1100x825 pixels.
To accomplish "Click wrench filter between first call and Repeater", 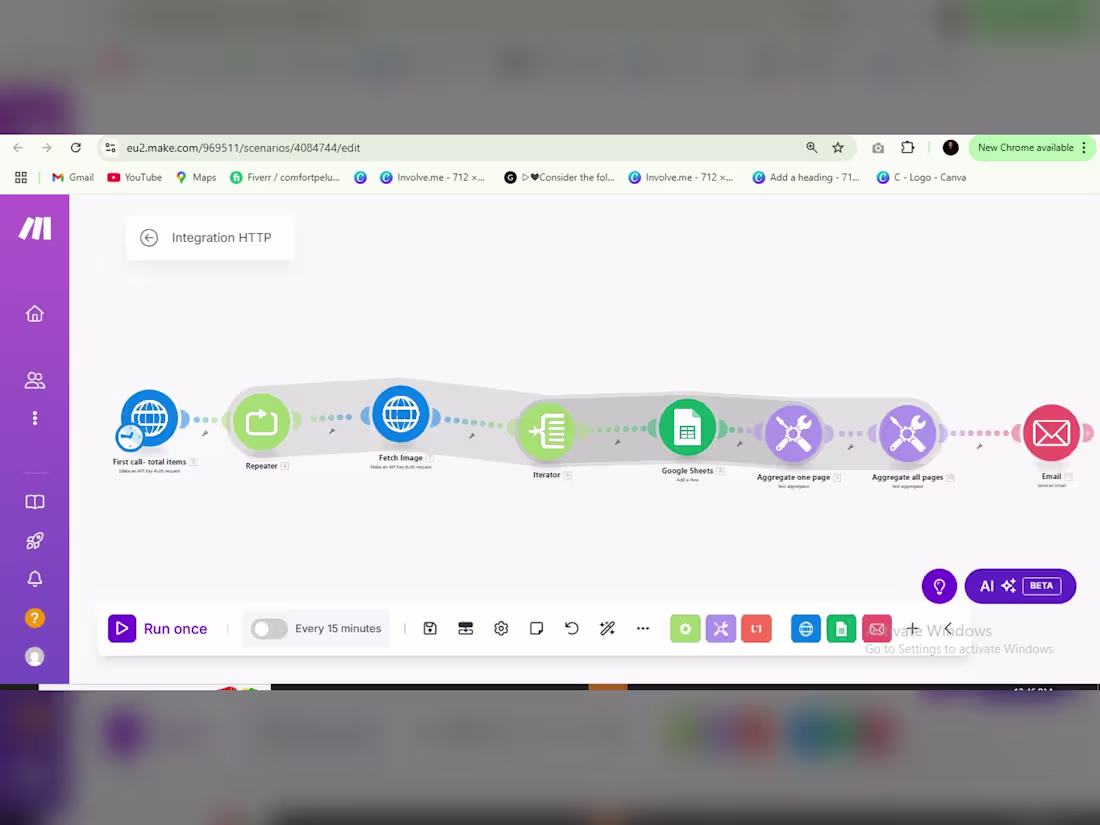I will (x=205, y=434).
